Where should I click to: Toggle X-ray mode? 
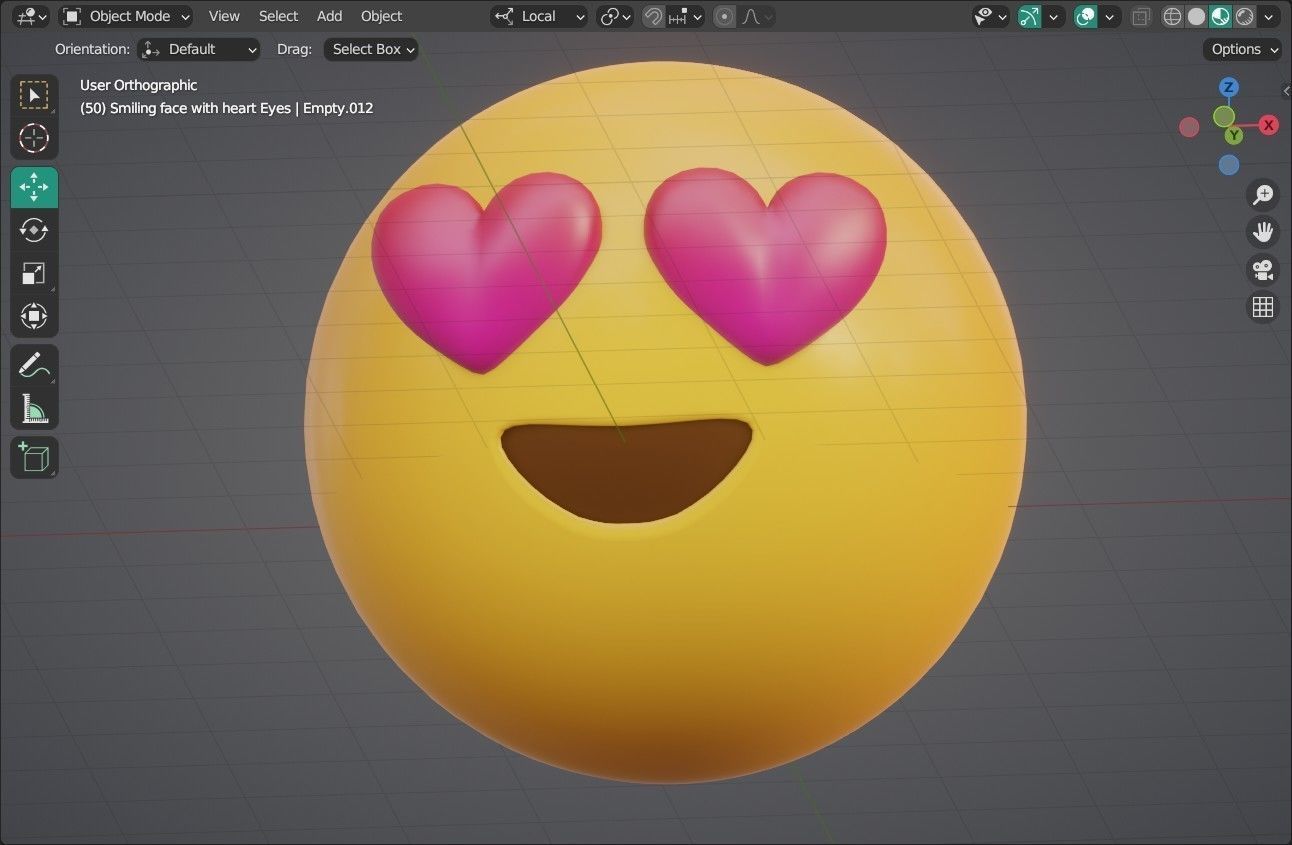point(1141,16)
